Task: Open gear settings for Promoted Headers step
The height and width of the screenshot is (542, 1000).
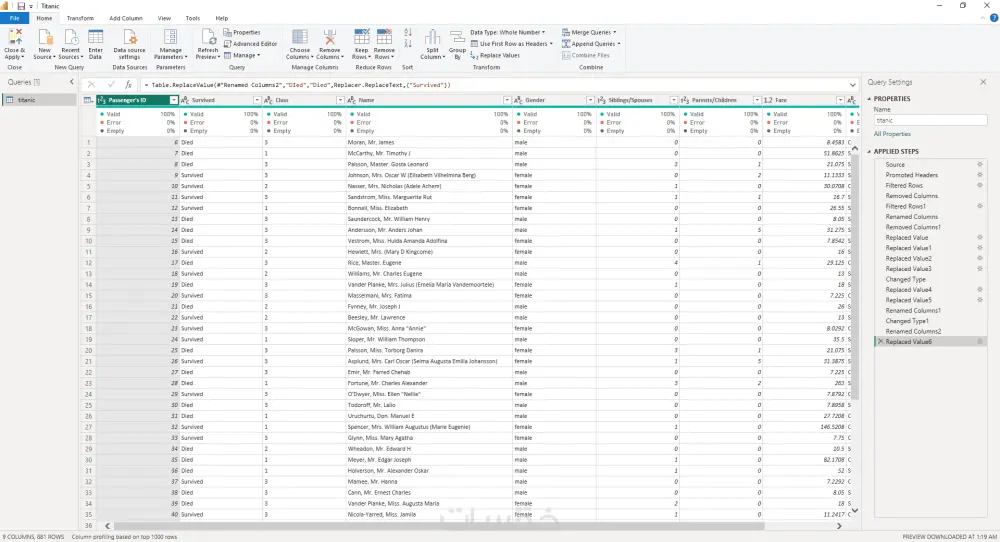Action: click(x=980, y=175)
